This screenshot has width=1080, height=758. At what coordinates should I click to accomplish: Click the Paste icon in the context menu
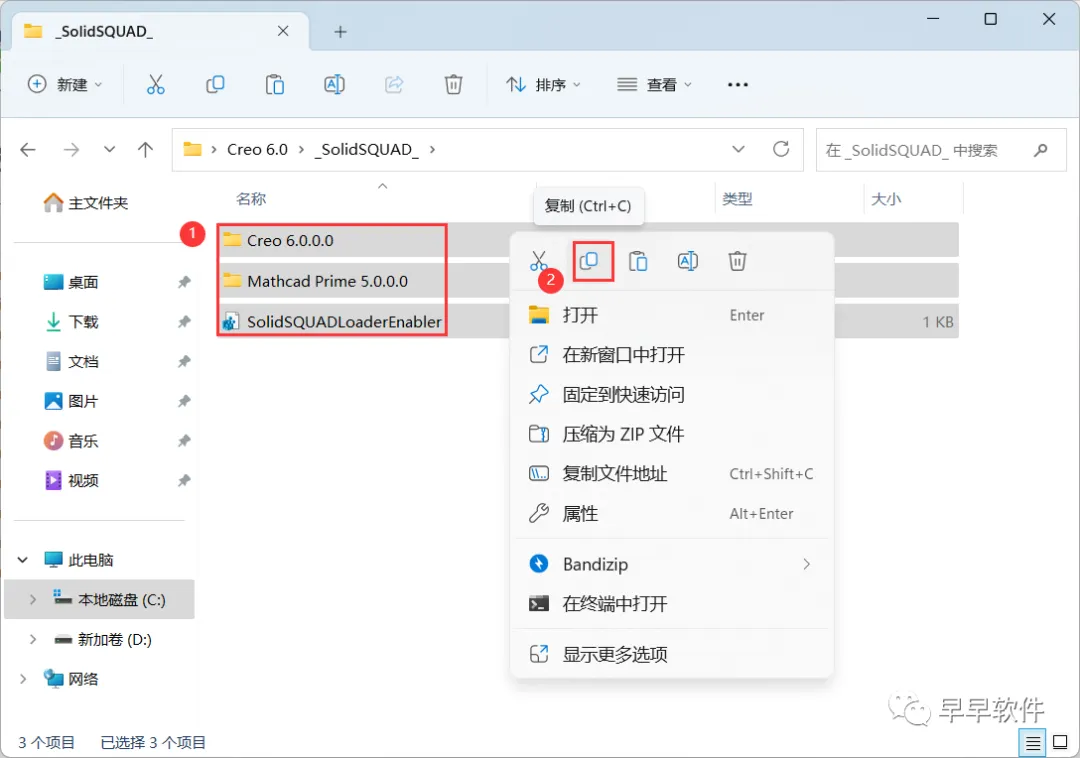click(x=638, y=261)
